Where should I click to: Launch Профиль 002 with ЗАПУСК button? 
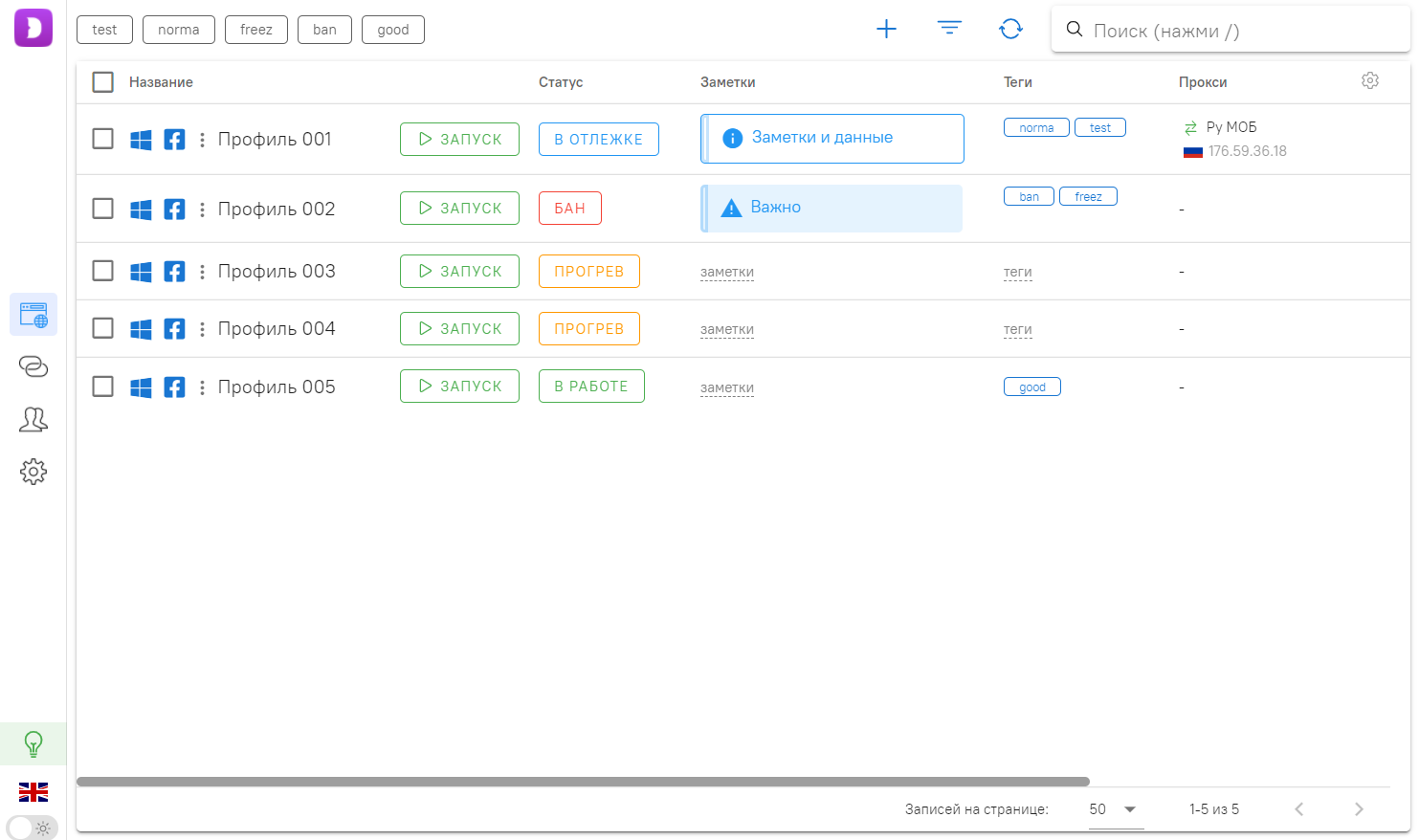459,208
